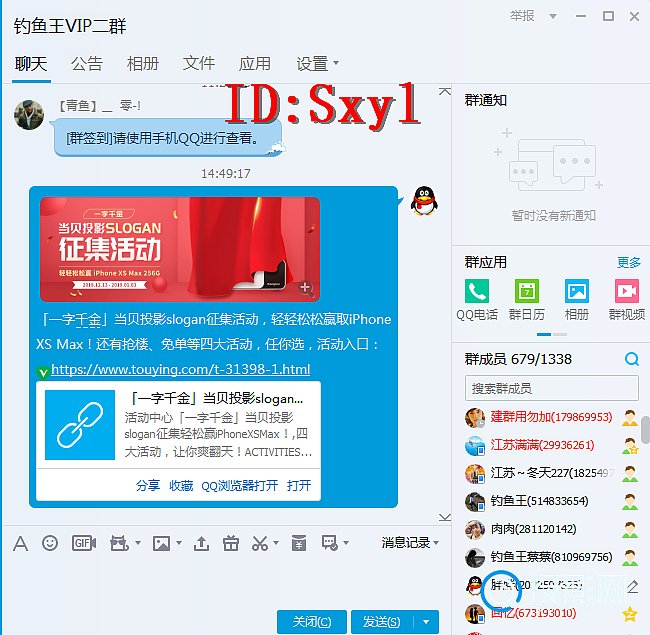Select member 钓鱼王蔡蔡(810969756)

(551, 557)
